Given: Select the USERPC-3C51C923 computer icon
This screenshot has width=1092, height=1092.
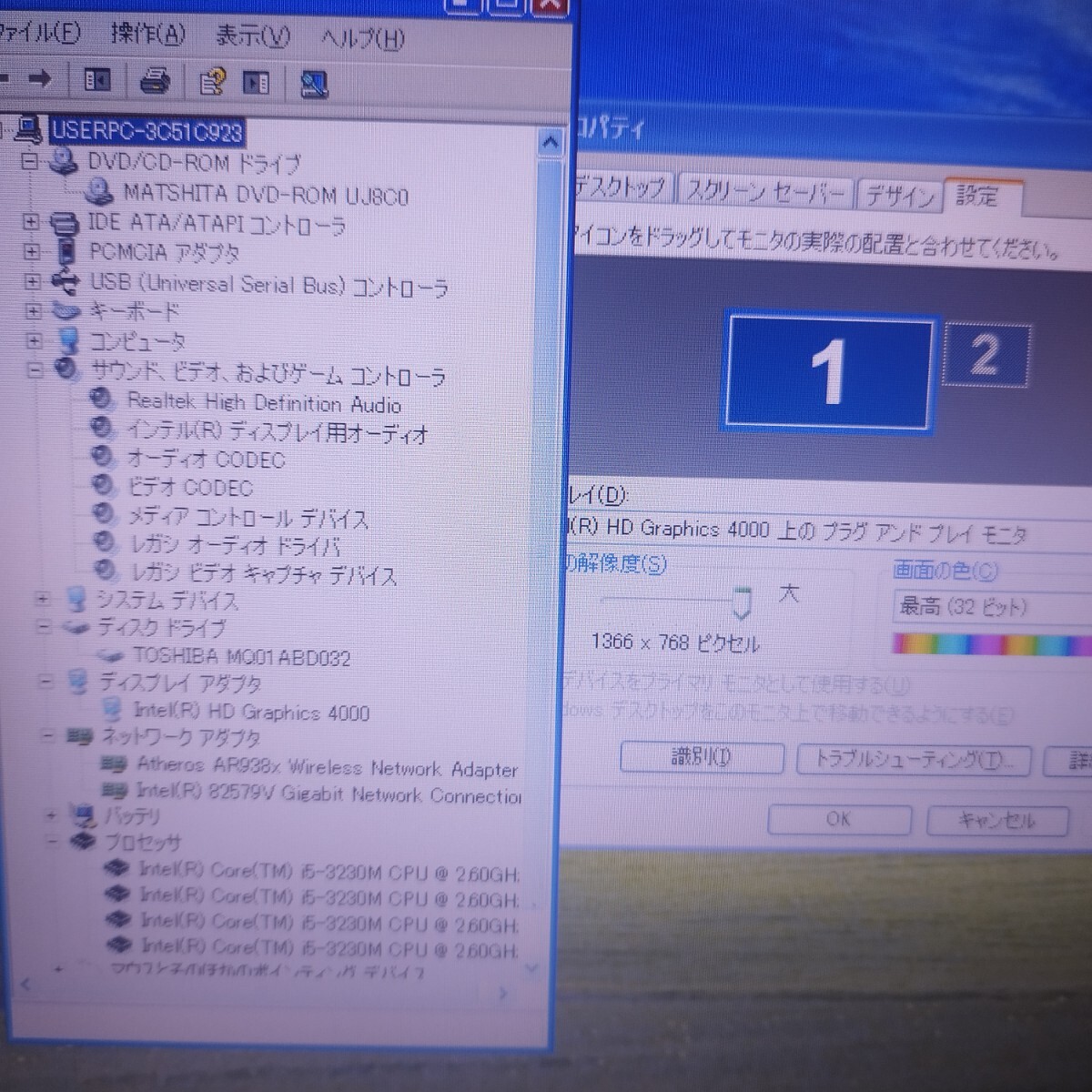Looking at the screenshot, I should (x=30, y=130).
